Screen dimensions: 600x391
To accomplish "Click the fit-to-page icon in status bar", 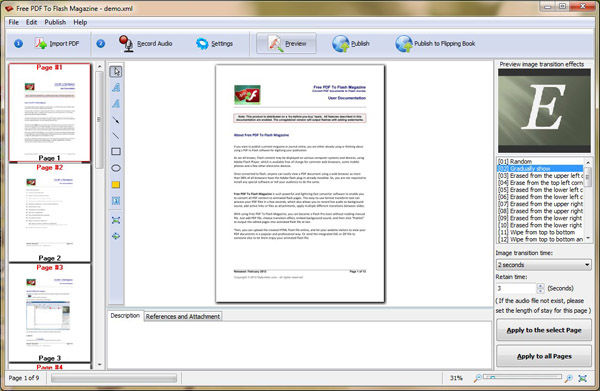I will [582, 378].
